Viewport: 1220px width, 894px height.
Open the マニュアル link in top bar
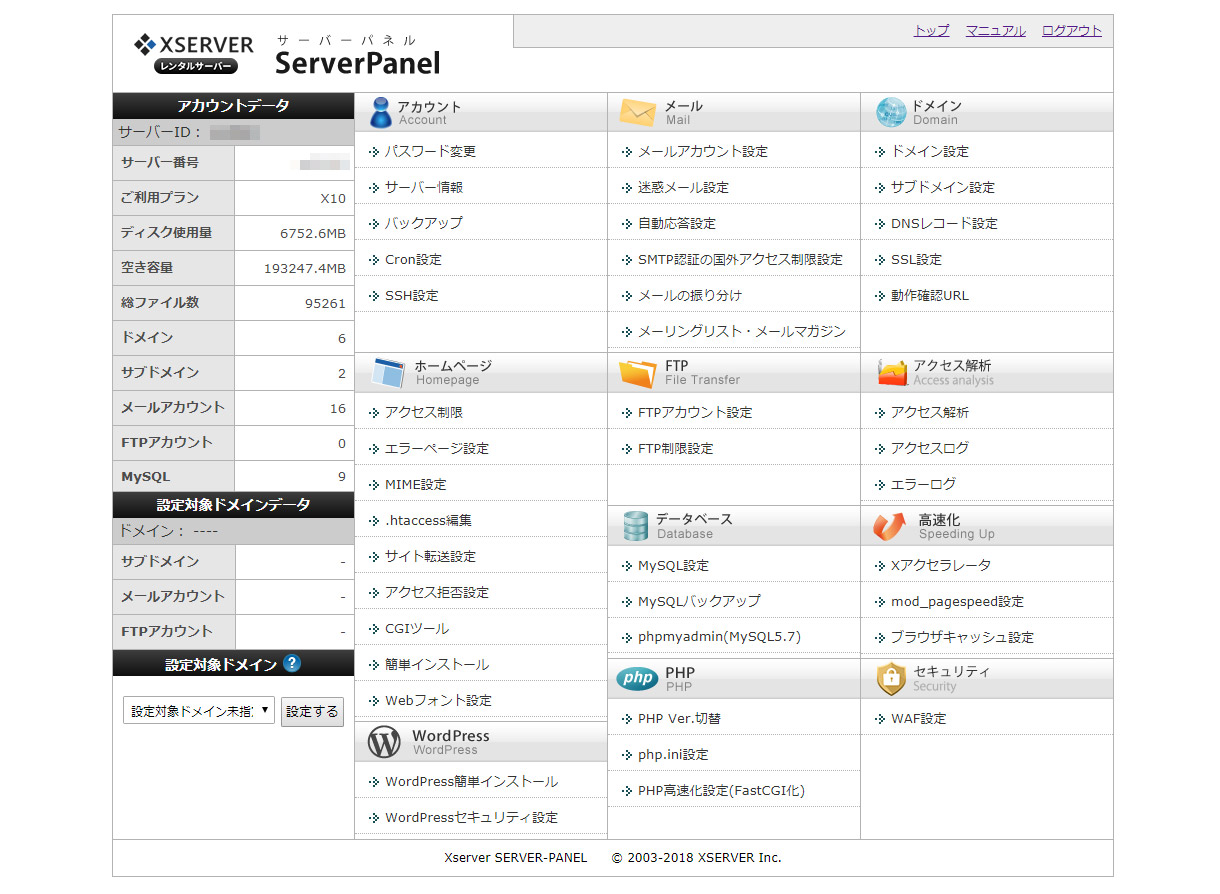point(995,31)
